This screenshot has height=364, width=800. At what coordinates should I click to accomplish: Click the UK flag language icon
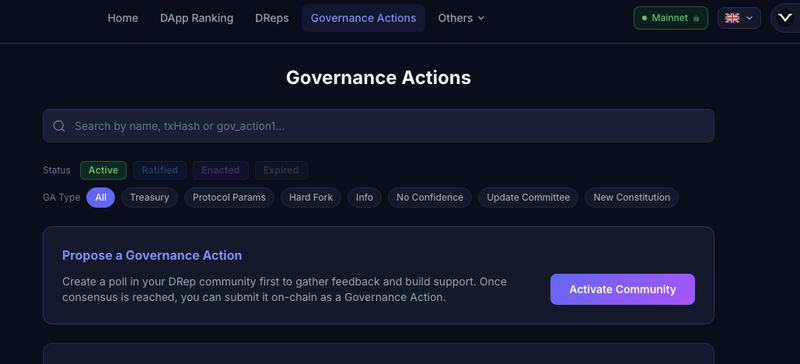[732, 18]
